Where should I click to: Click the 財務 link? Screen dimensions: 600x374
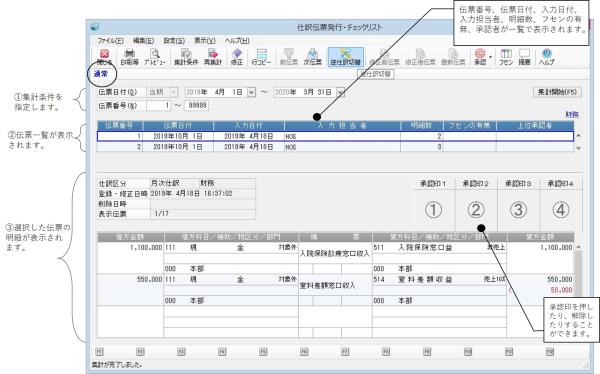572,114
